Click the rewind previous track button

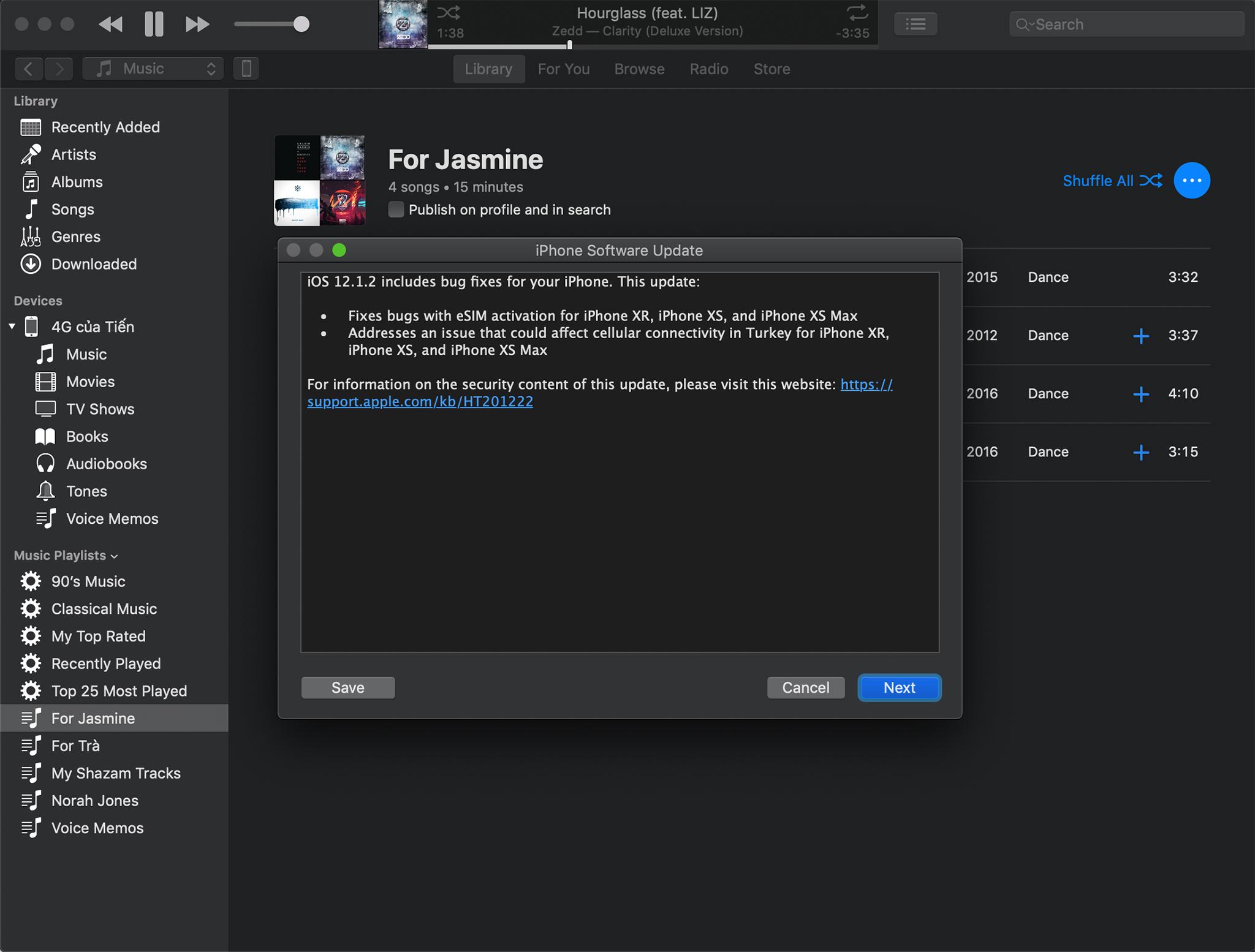(x=110, y=25)
